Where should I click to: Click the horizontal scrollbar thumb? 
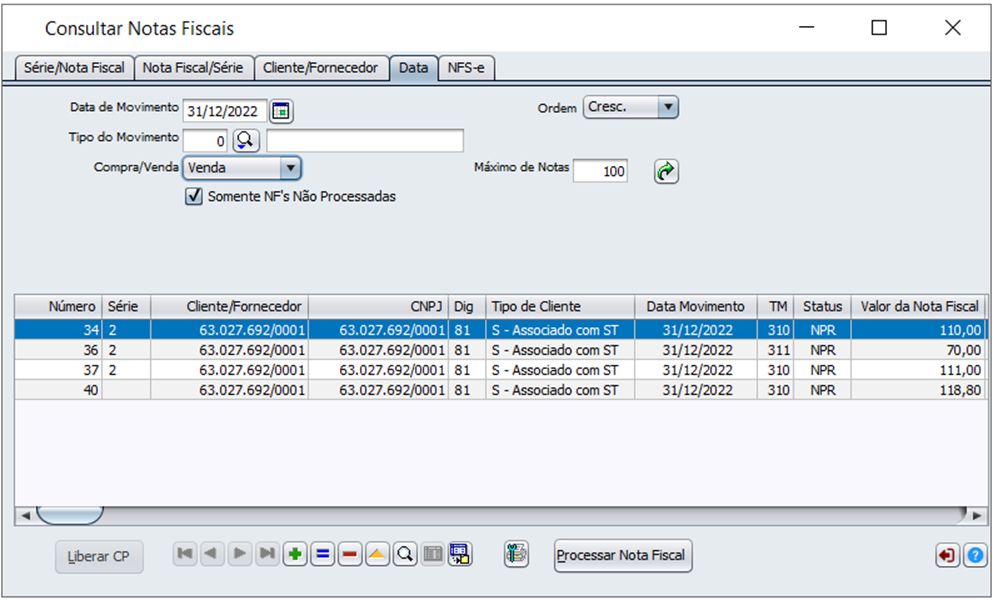[x=70, y=515]
